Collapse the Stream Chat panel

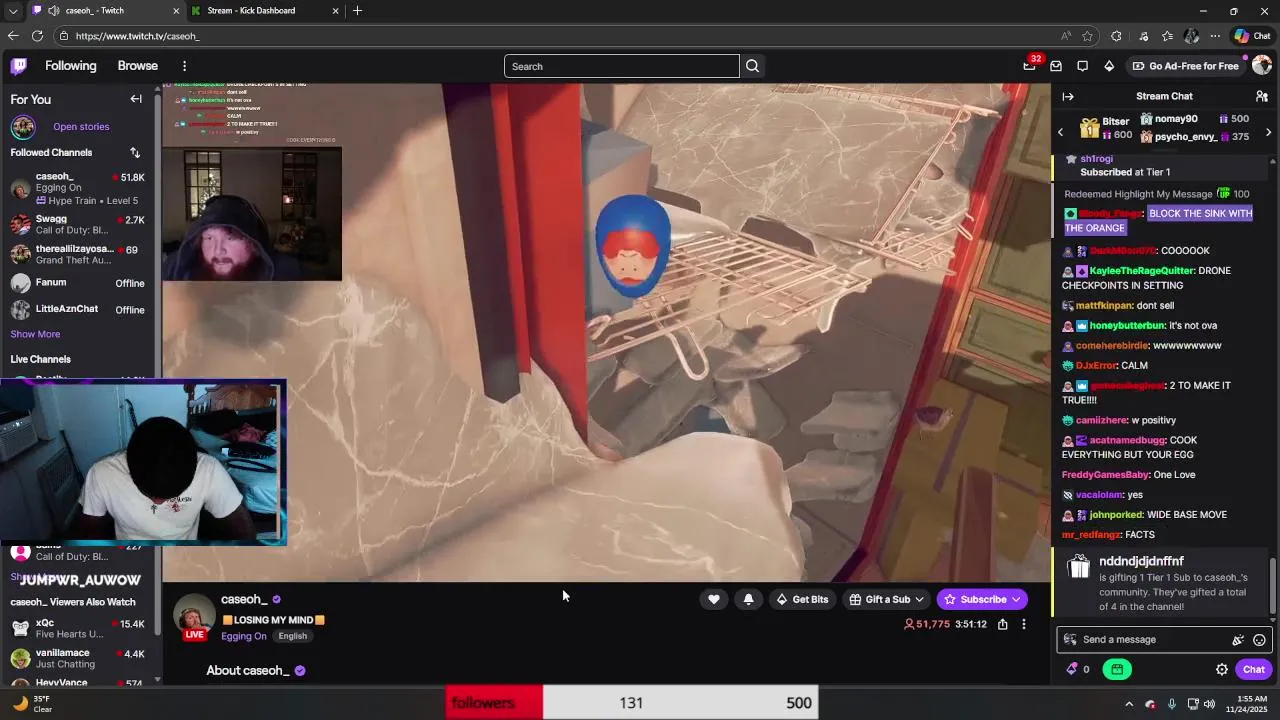pyautogui.click(x=1068, y=96)
